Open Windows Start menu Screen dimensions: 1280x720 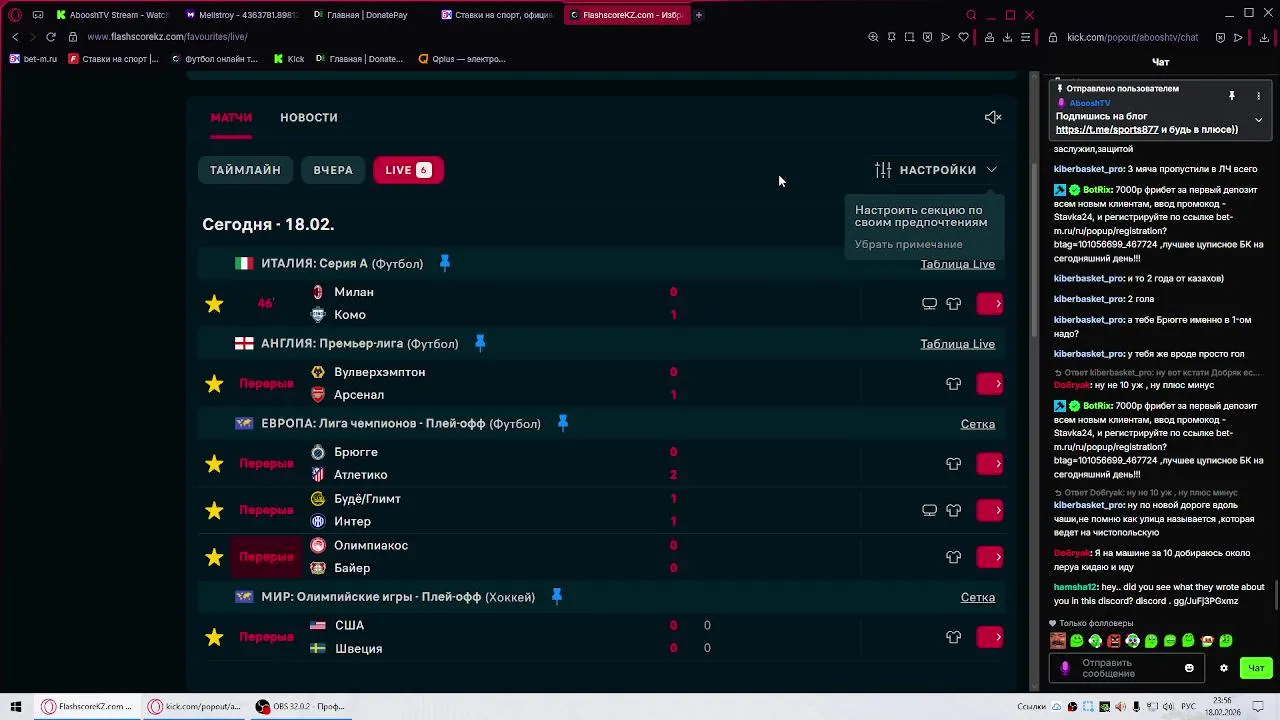click(x=15, y=706)
